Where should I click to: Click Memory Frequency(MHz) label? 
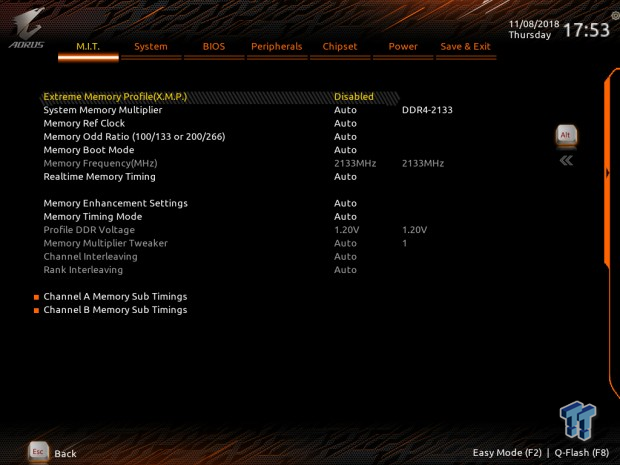[x=100, y=163]
